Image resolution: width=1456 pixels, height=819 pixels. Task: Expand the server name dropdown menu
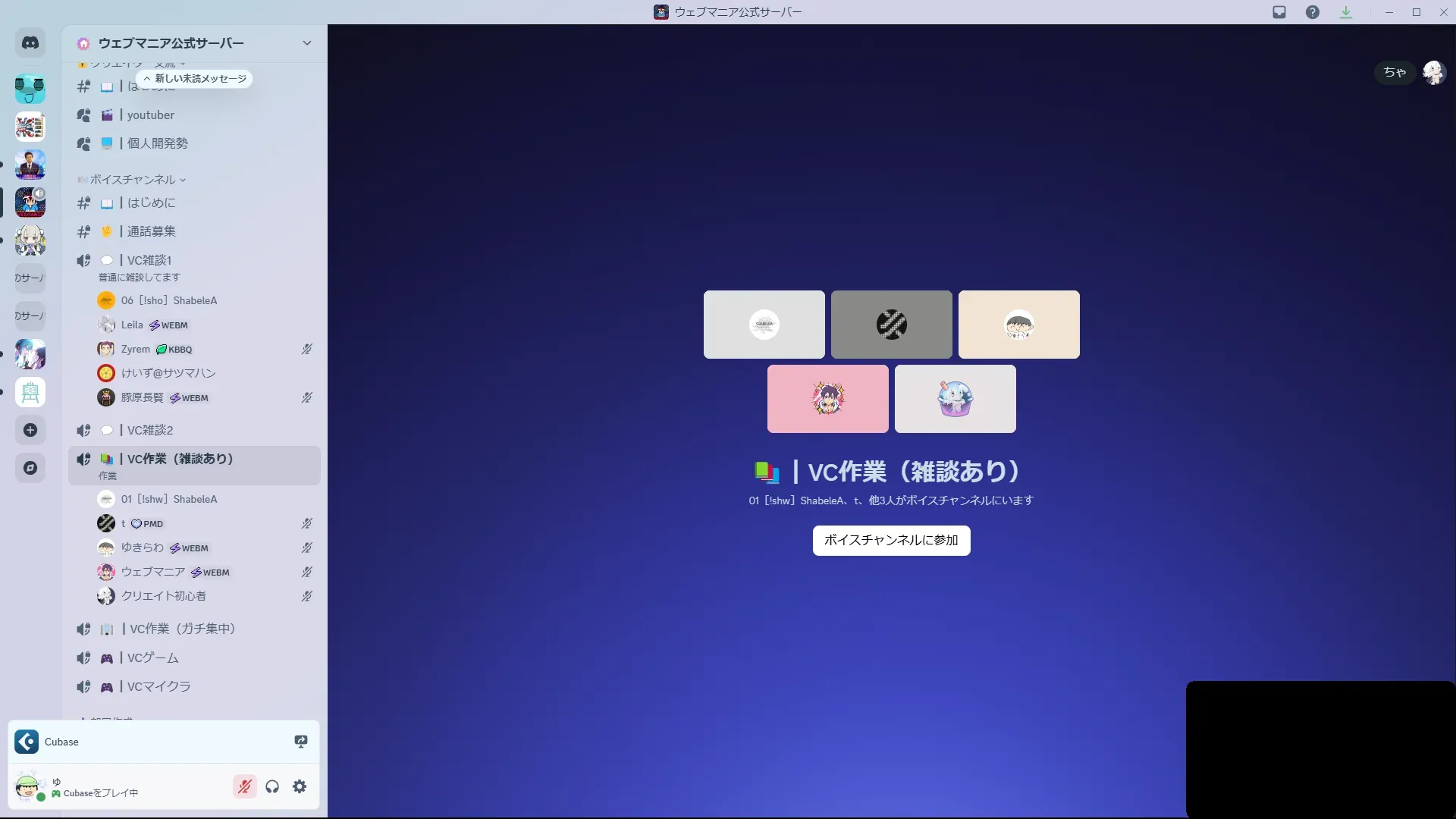click(x=306, y=43)
